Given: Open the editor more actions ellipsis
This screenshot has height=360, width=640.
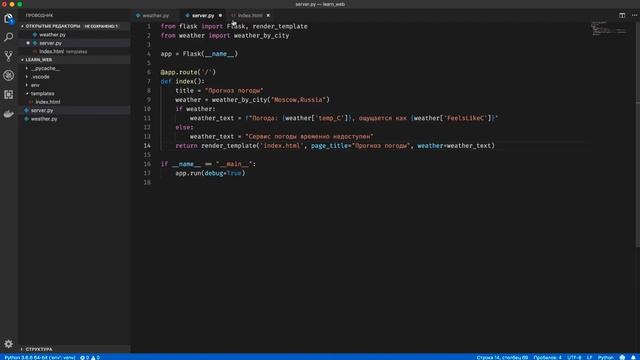Looking at the screenshot, I should tap(634, 15).
